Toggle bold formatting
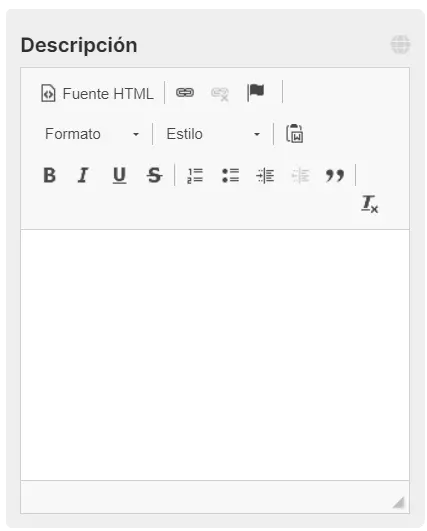This screenshot has width=427, height=531. coord(50,175)
